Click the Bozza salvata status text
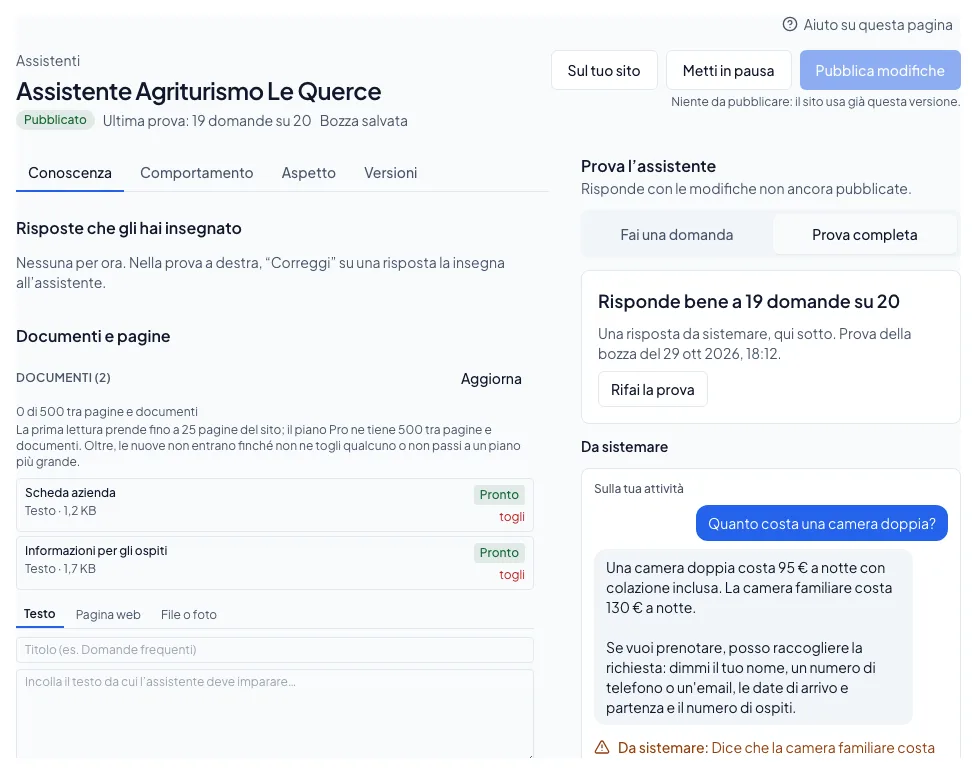The image size is (977, 774). point(364,121)
